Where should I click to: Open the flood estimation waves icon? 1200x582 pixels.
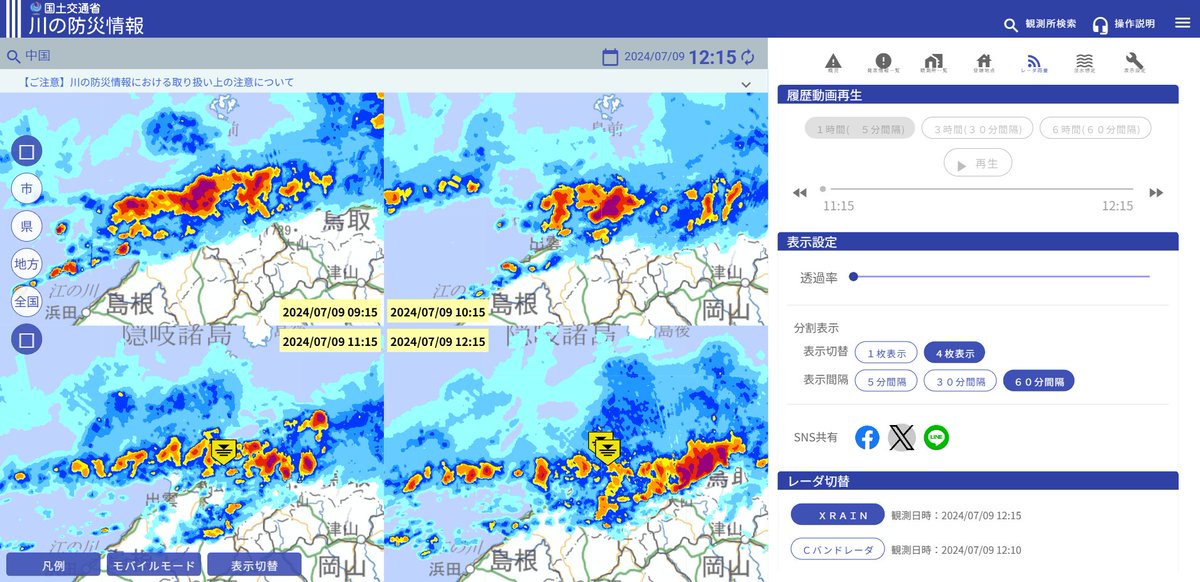coord(1084,63)
